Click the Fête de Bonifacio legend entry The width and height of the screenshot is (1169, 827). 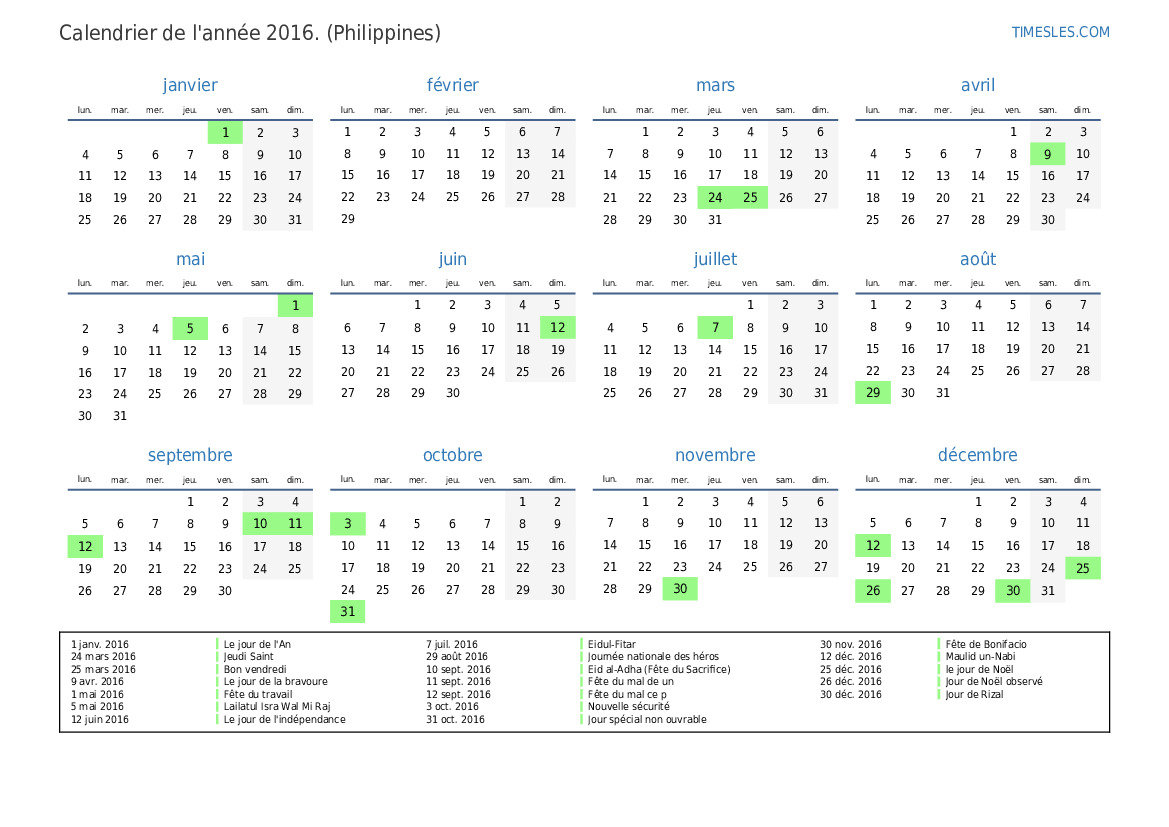tap(986, 645)
